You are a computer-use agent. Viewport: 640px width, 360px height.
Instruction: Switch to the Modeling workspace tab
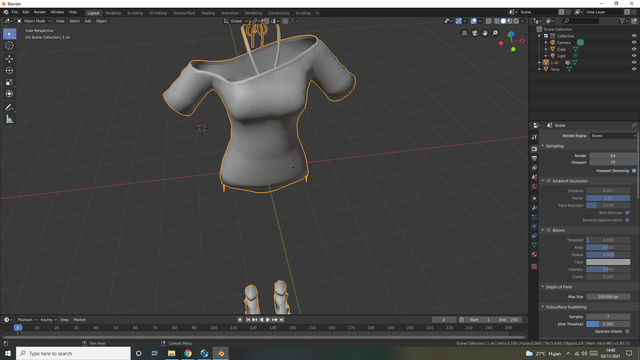coord(113,13)
